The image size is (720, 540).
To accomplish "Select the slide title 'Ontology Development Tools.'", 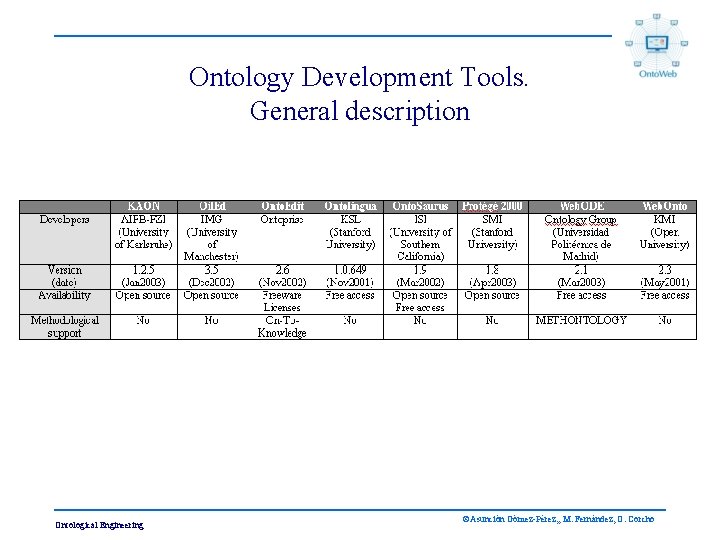I will click(358, 77).
